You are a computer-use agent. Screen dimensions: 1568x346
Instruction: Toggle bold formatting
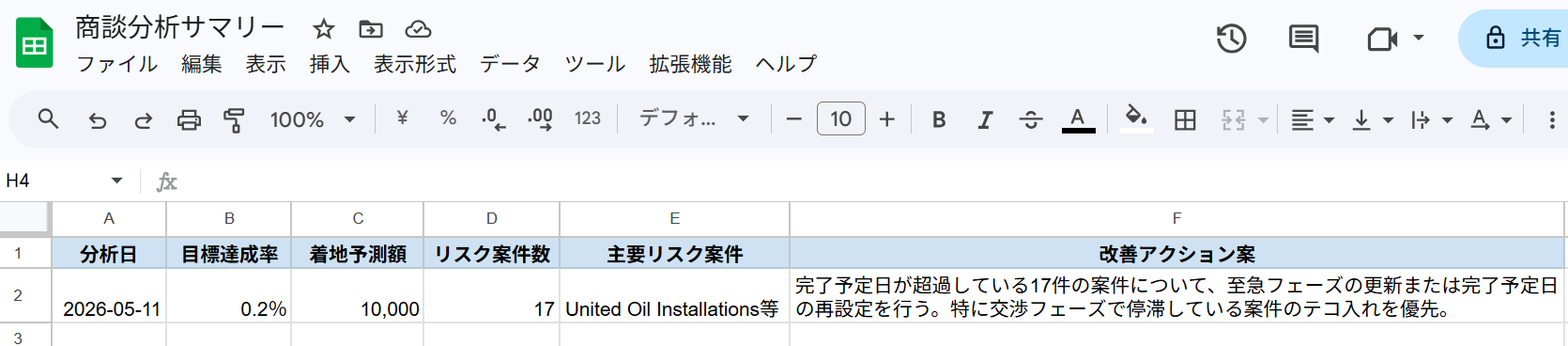tap(938, 119)
